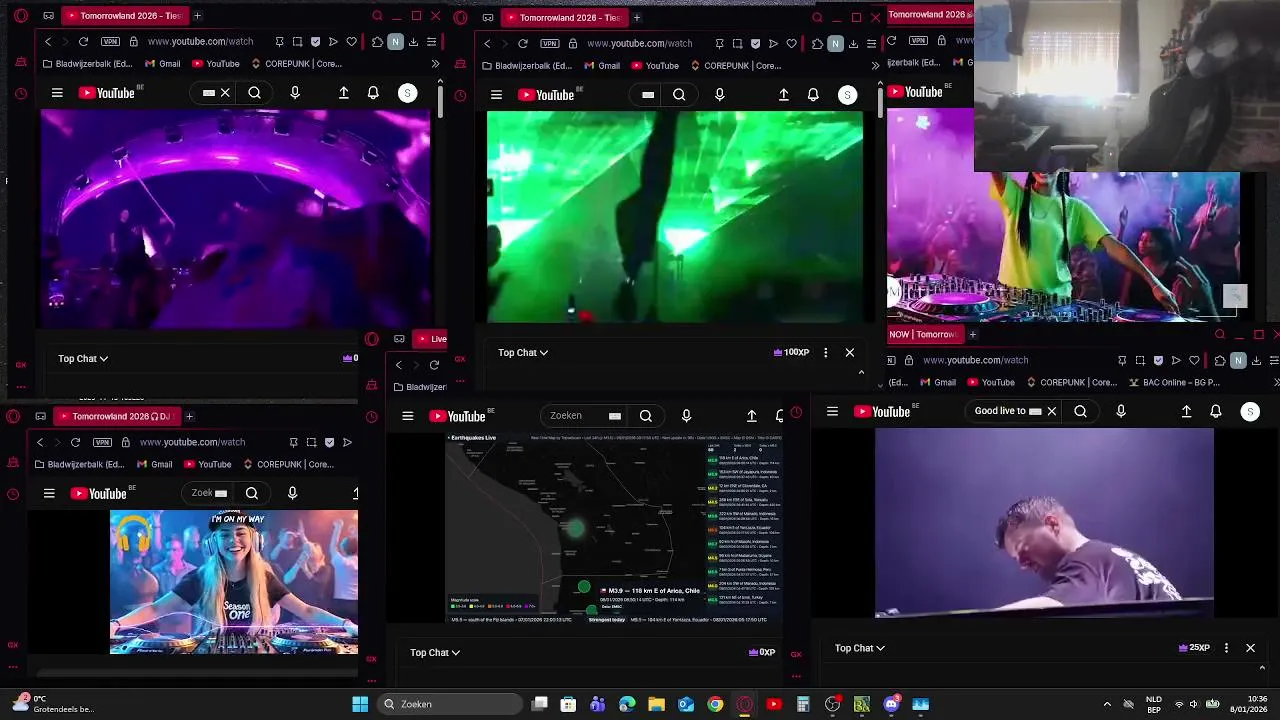The height and width of the screenshot is (720, 1280).
Task: Open File Explorer from the taskbar
Action: [656, 704]
